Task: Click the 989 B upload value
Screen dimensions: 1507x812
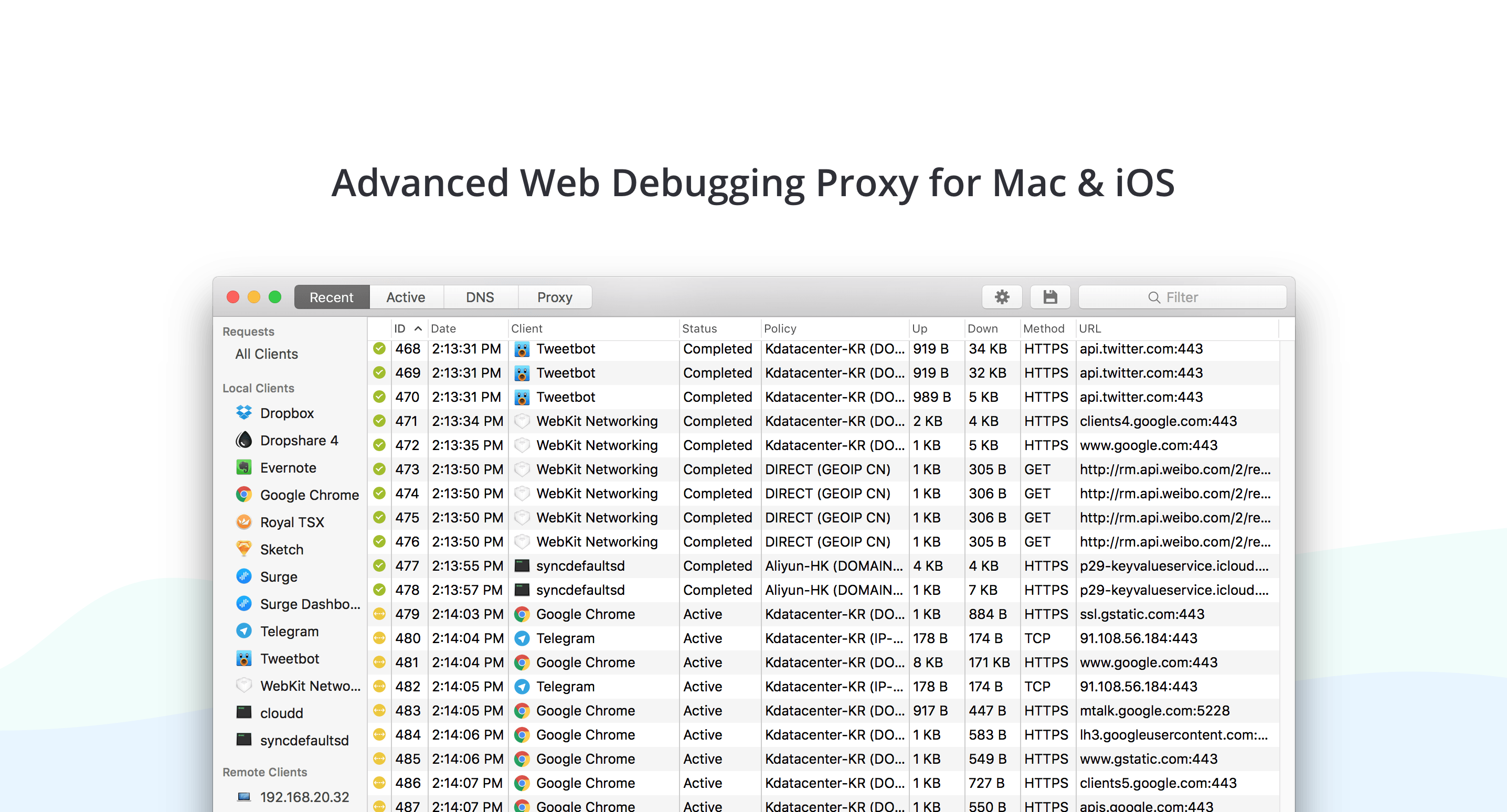Action: tap(932, 397)
